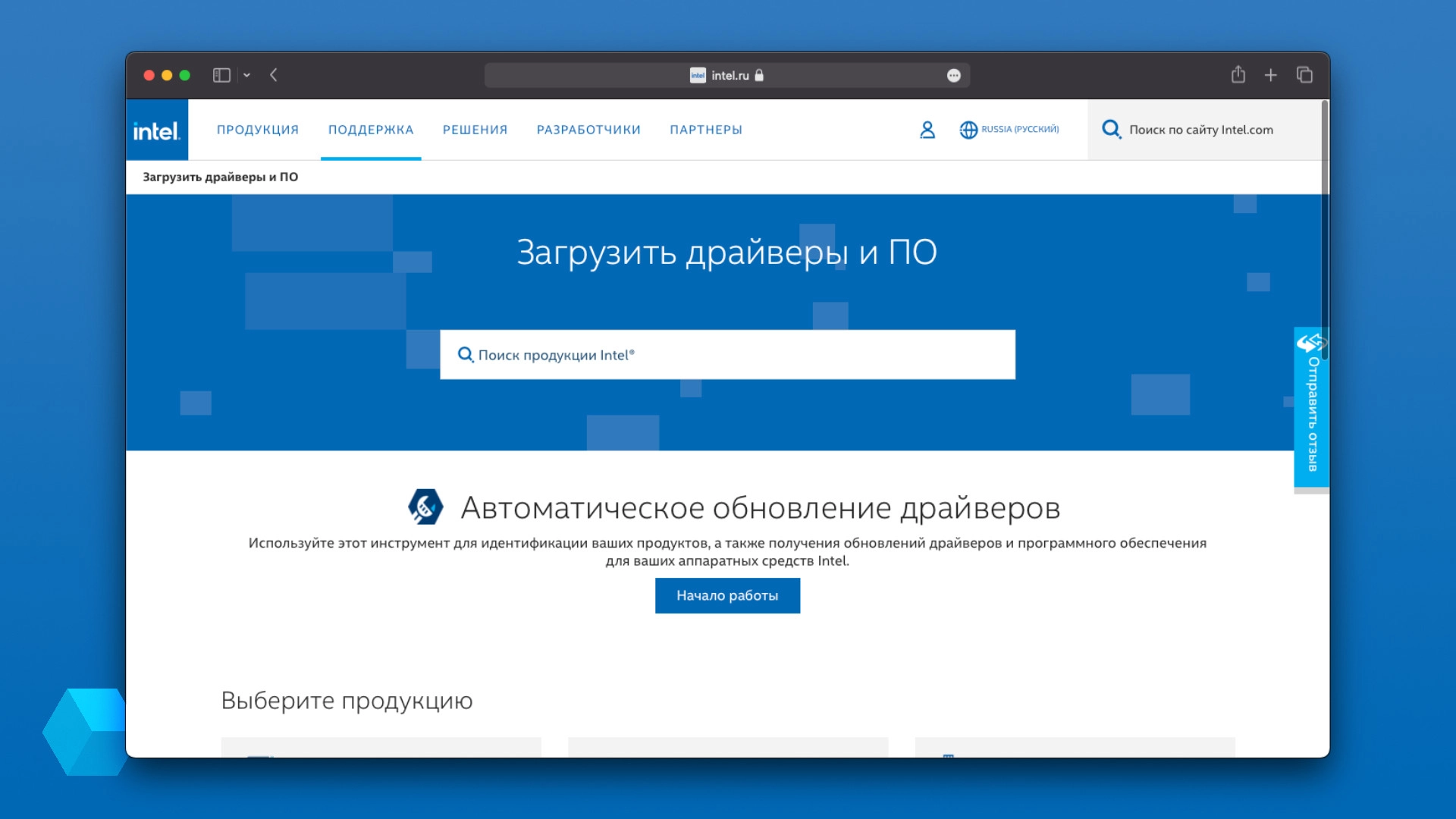Toggle the Safari sidebar
This screenshot has height=819, width=1456.
[221, 75]
